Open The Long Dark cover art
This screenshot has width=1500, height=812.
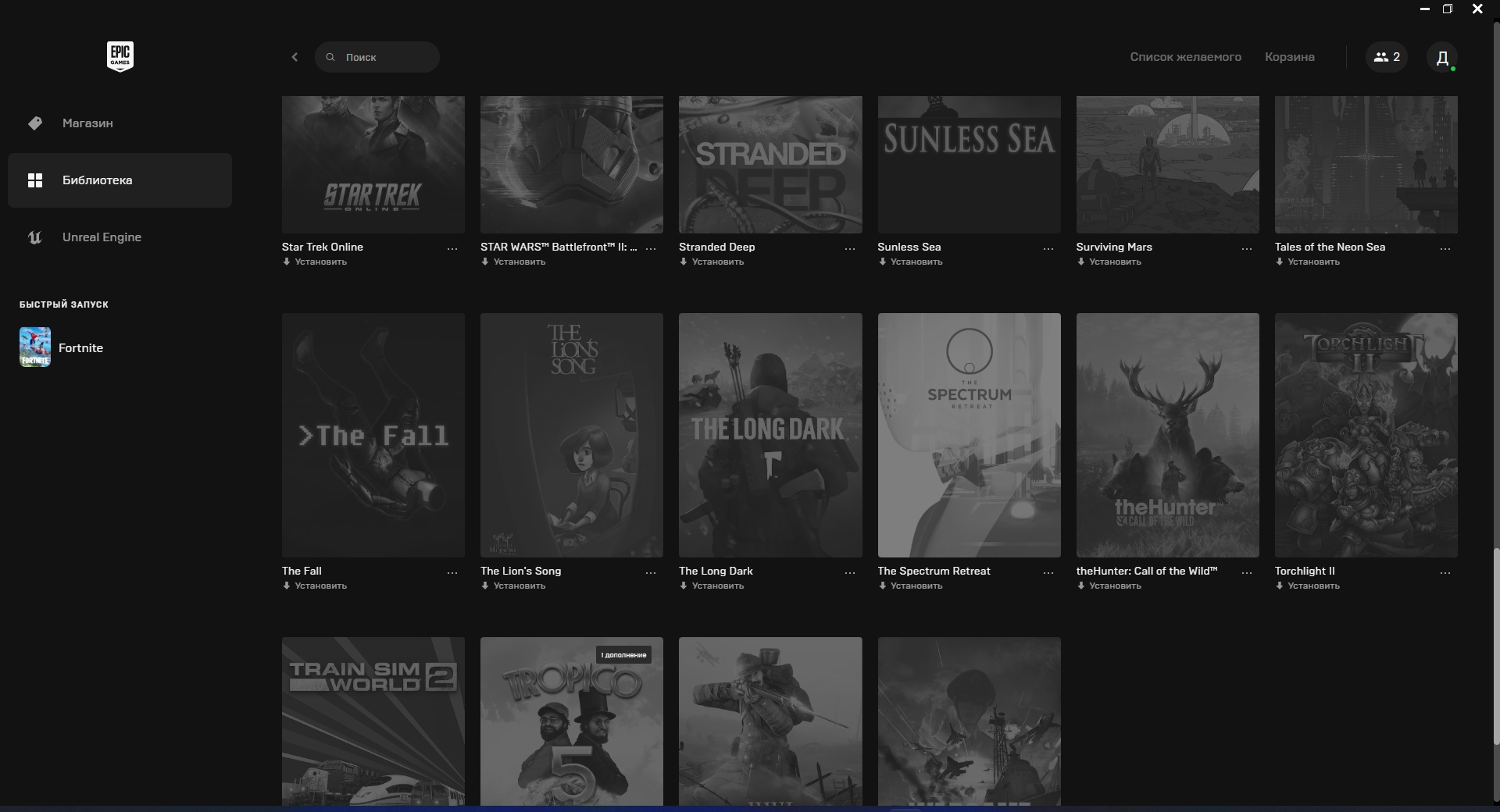[x=770, y=435]
